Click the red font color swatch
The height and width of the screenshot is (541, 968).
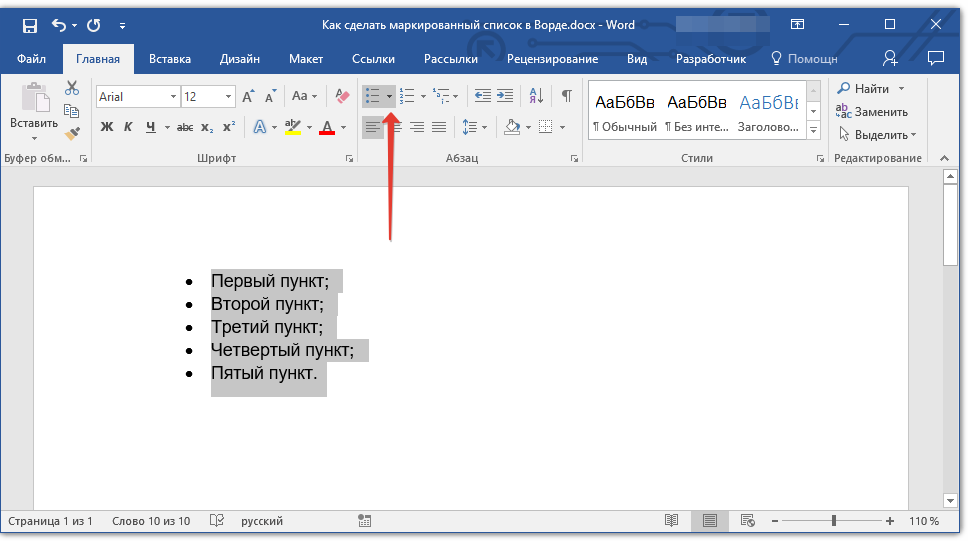pyautogui.click(x=326, y=128)
